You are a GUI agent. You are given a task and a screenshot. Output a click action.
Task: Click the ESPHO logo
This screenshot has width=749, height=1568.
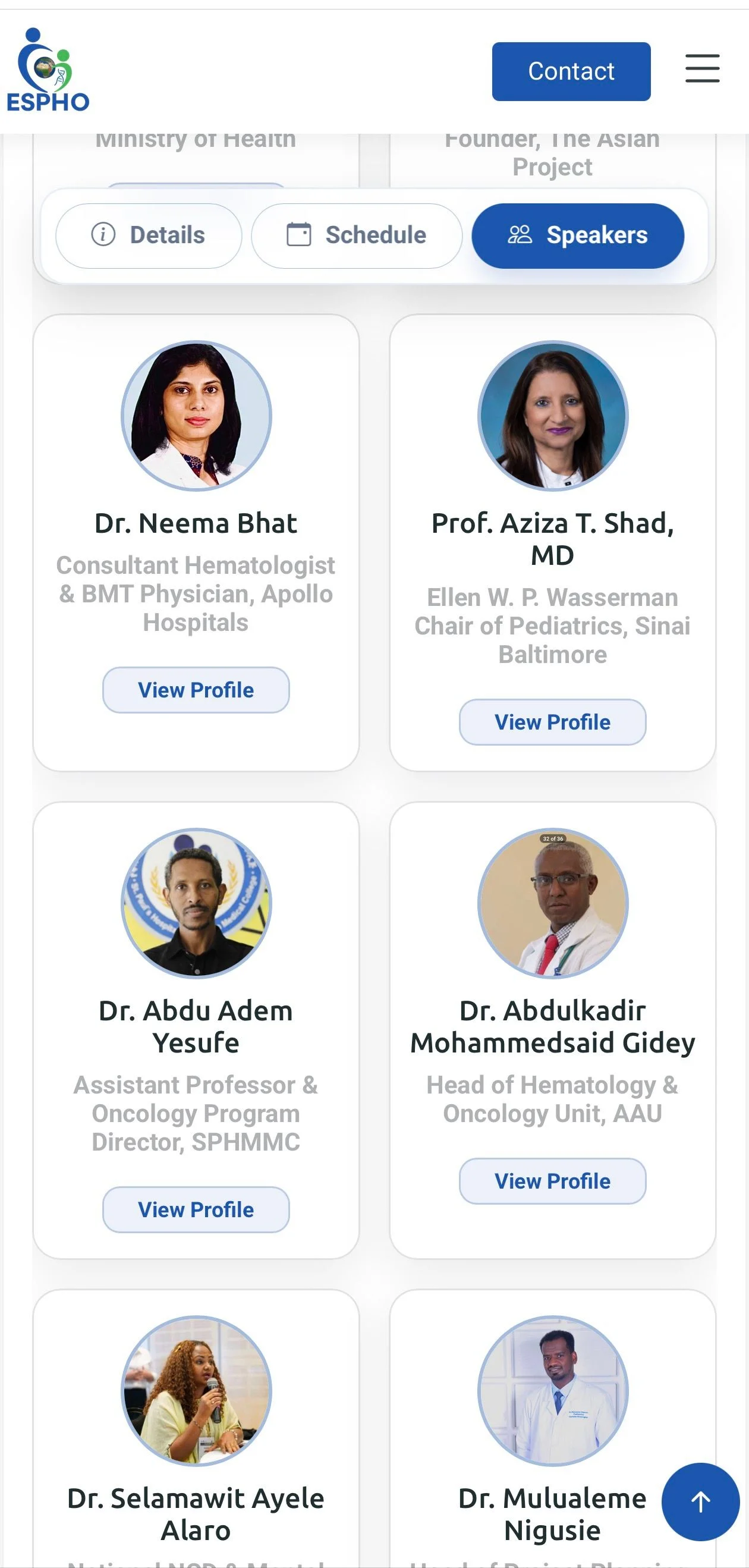click(48, 71)
